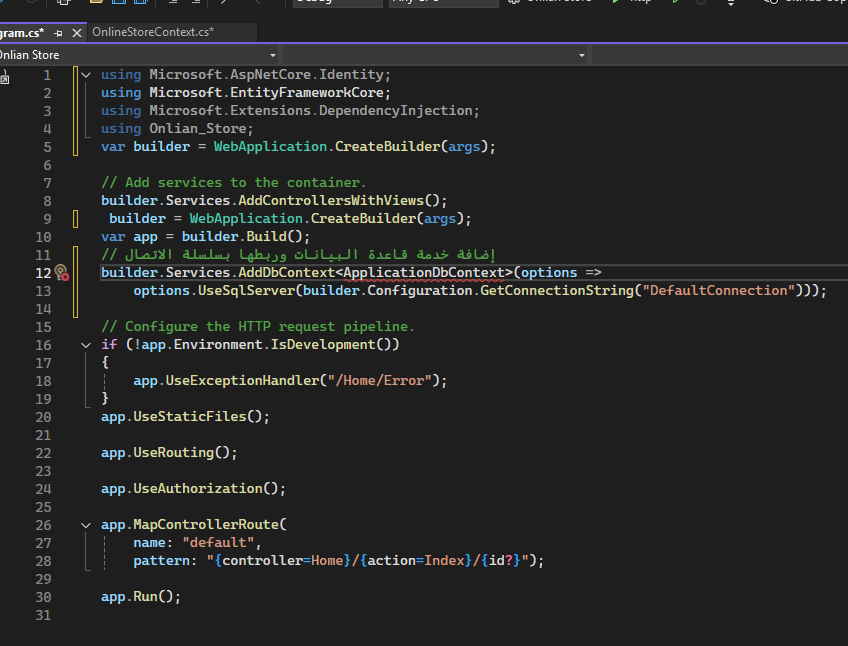Place cursor on app.Run() statement
This screenshot has width=848, height=646.
140,597
